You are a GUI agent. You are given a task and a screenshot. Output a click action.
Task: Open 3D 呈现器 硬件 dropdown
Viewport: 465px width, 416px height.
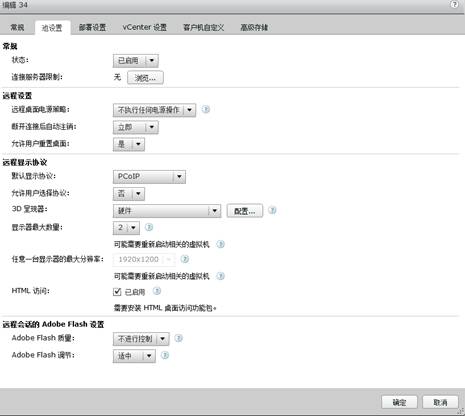coord(167,211)
